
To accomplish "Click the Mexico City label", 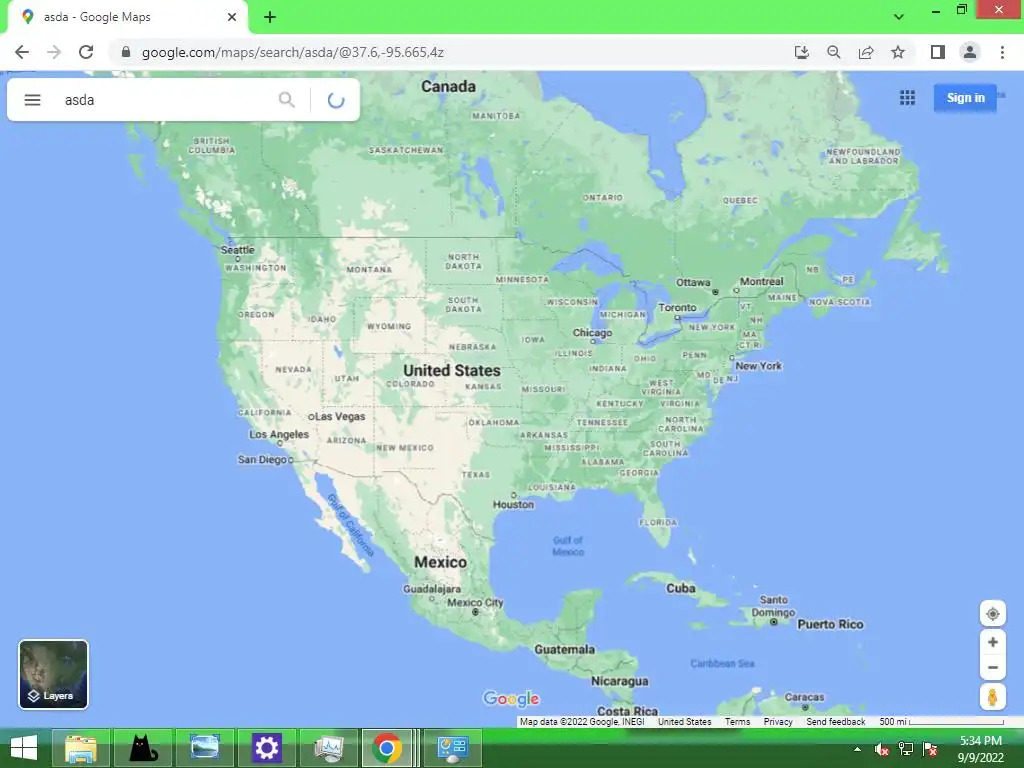I will (x=475, y=602).
